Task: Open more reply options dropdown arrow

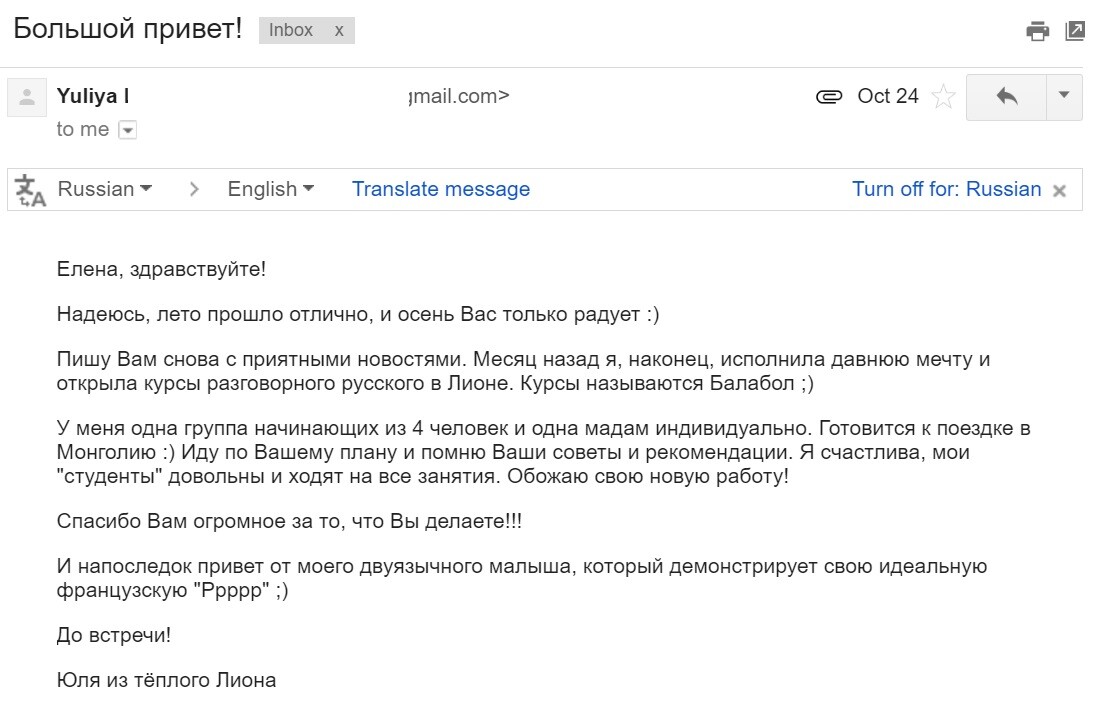Action: tap(1064, 97)
